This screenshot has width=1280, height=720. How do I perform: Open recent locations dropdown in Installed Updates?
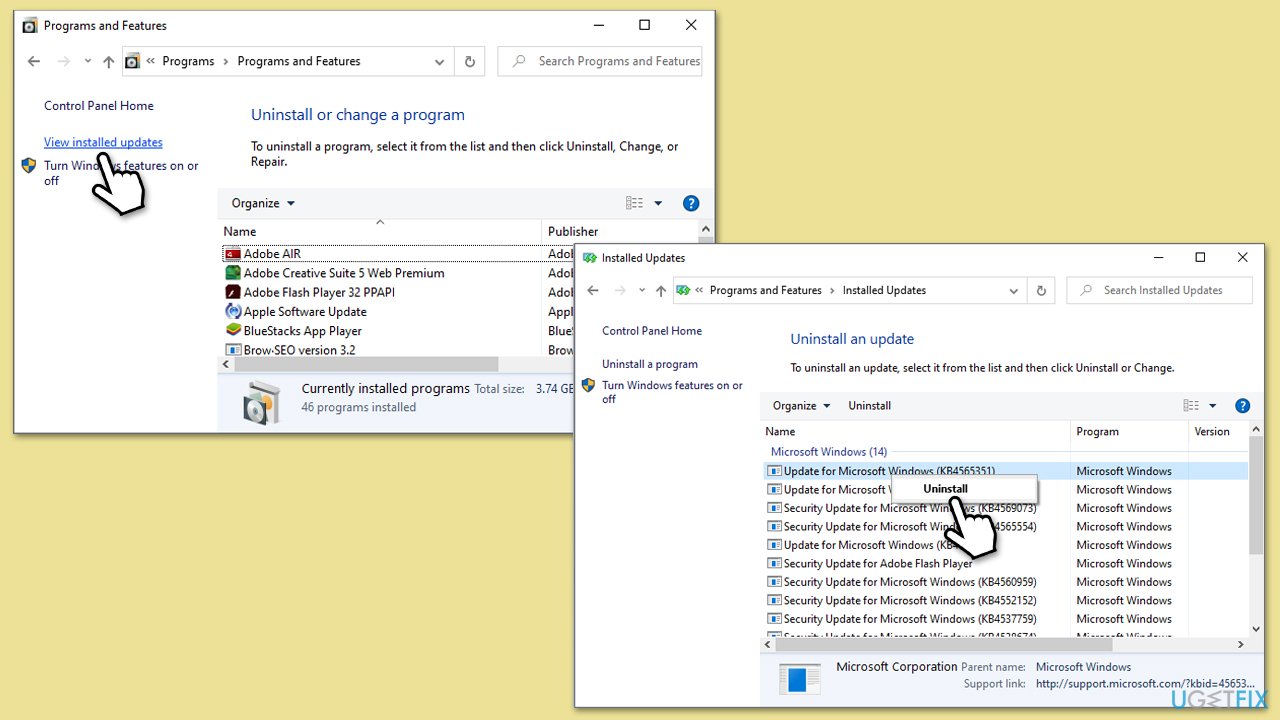[x=640, y=290]
